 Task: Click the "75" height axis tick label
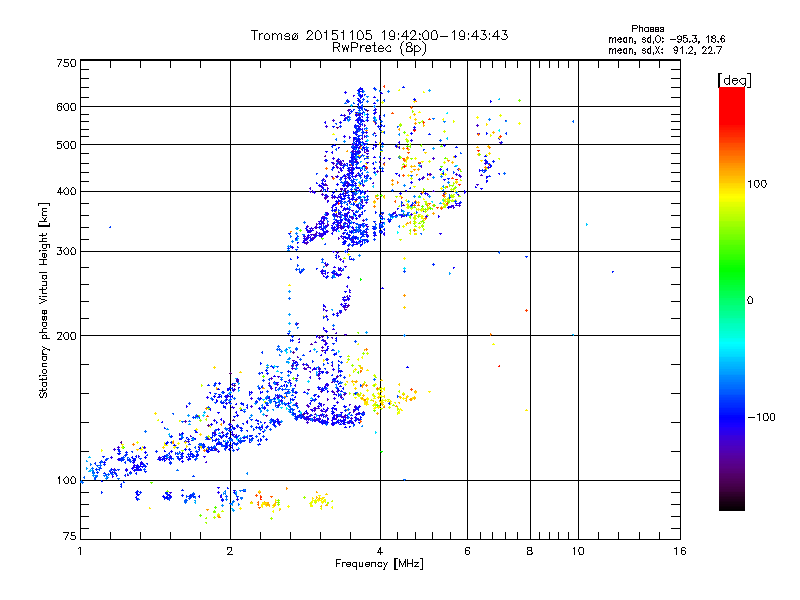pos(70,536)
